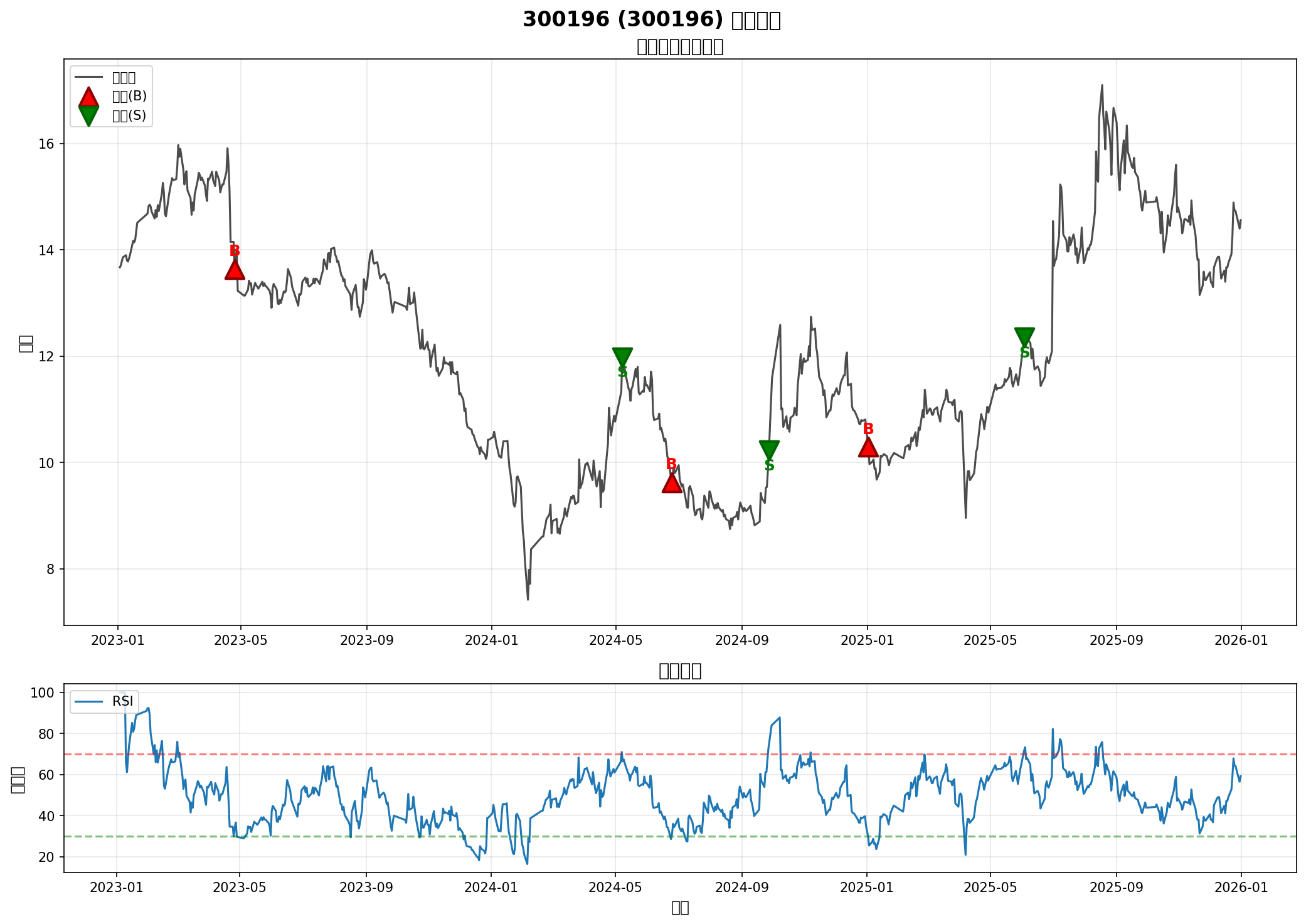Click the 2025-09 label under the RSI chart
Viewport: 1306px width, 924px height.
[1117, 887]
